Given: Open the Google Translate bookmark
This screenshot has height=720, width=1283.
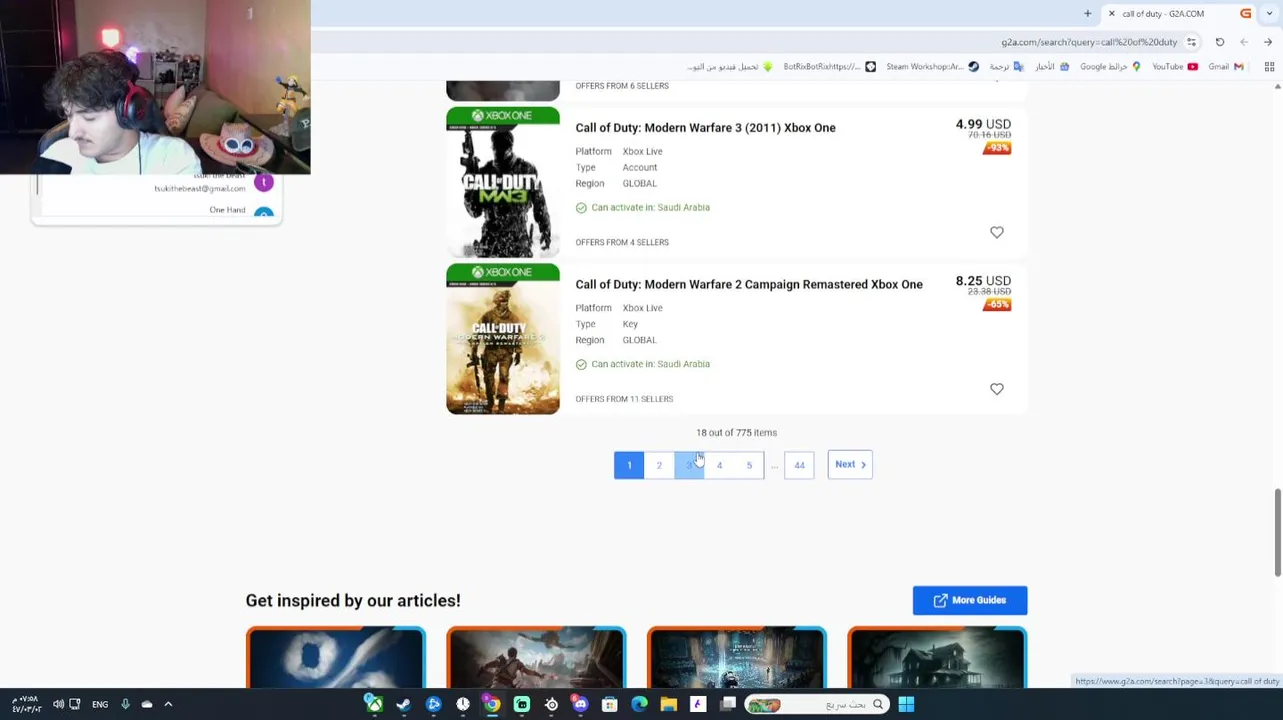Looking at the screenshot, I should (x=1006, y=67).
